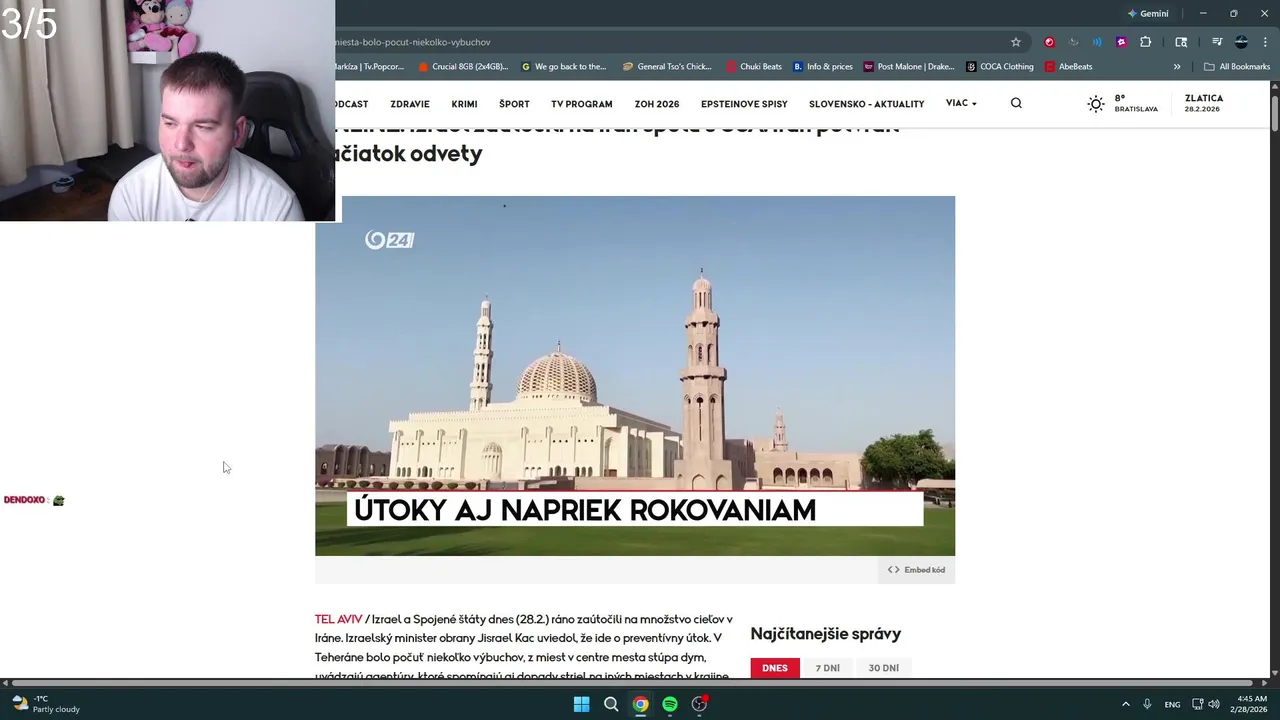This screenshot has width=1280, height=720.
Task: Open the SLOVENSKO - AKTUALITY section
Action: (x=866, y=104)
